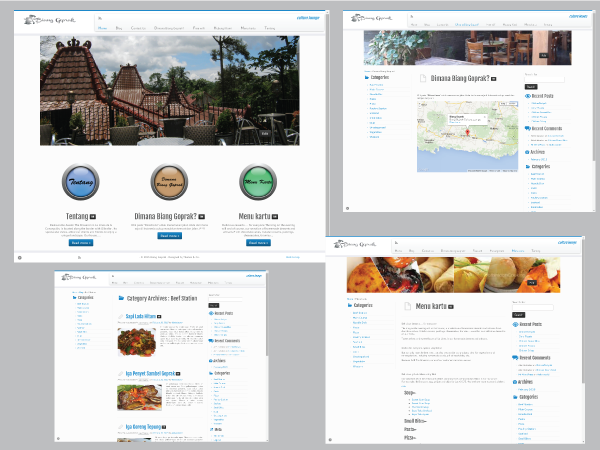Click the Recent Posts icon in the category archive sidebar
The height and width of the screenshot is (450, 600).
[x=211, y=313]
